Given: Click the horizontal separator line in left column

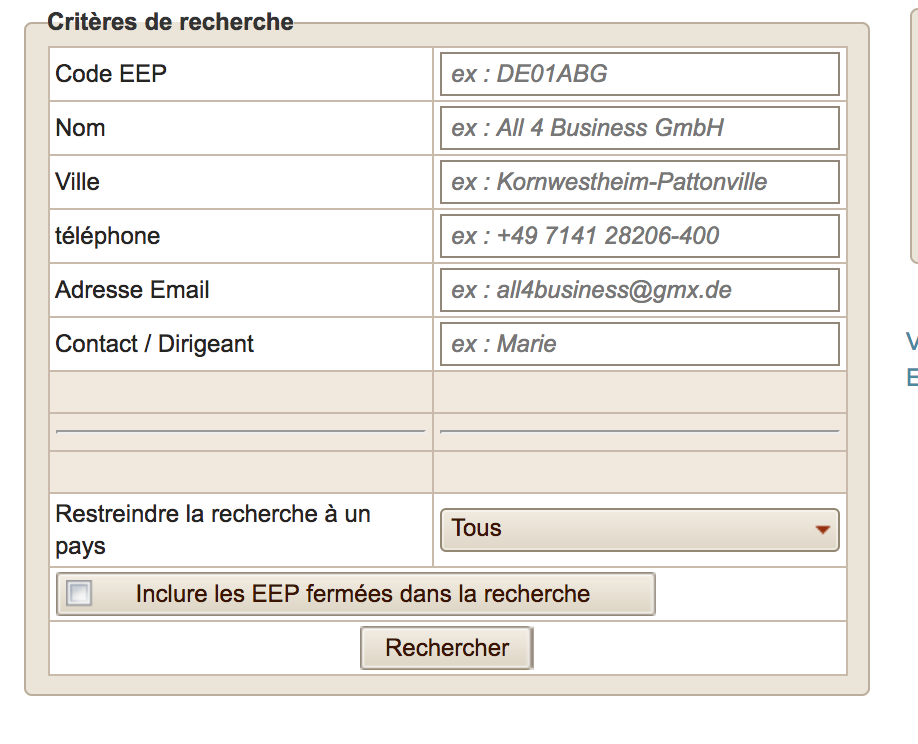Looking at the screenshot, I should coord(241,431).
